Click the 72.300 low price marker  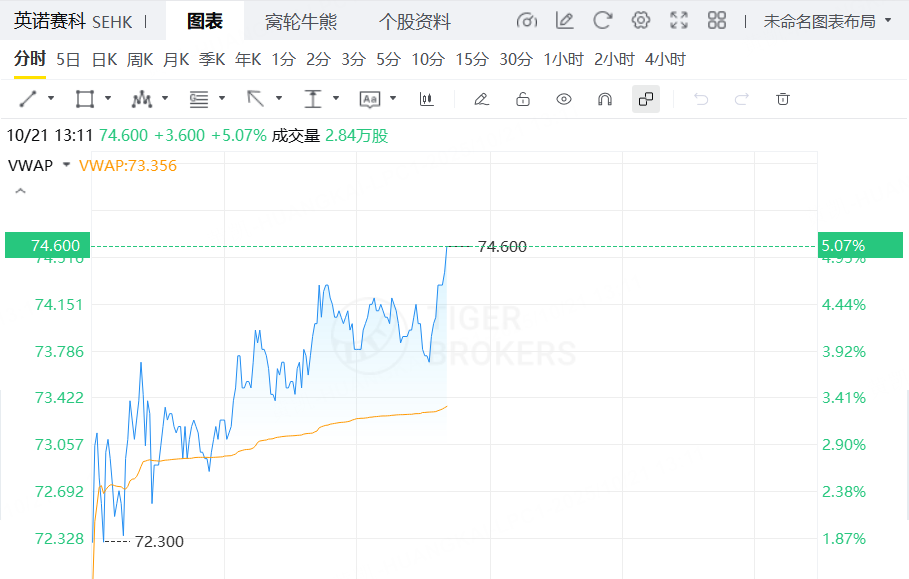159,541
